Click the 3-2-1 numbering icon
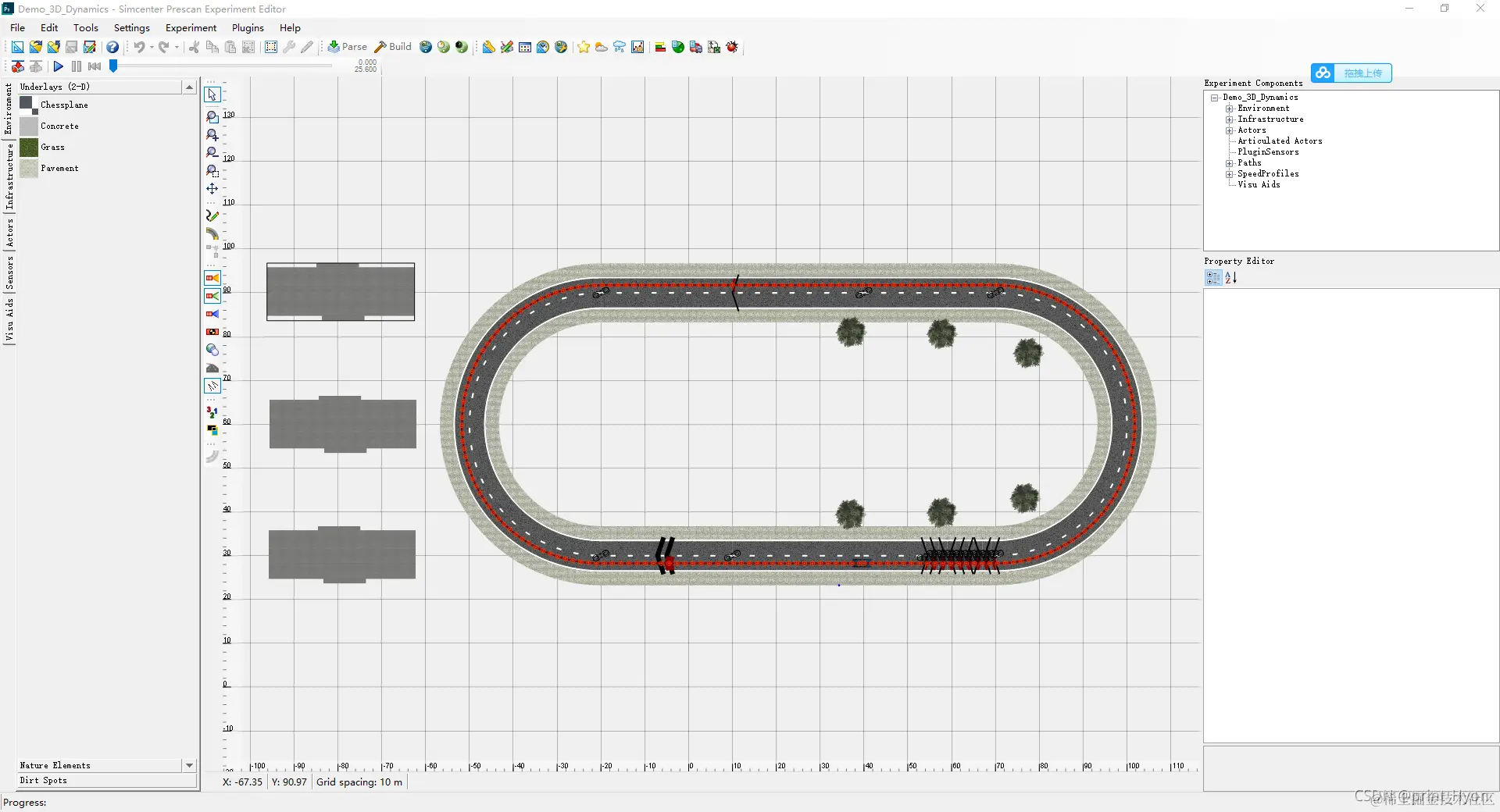1500x812 pixels. tap(212, 411)
